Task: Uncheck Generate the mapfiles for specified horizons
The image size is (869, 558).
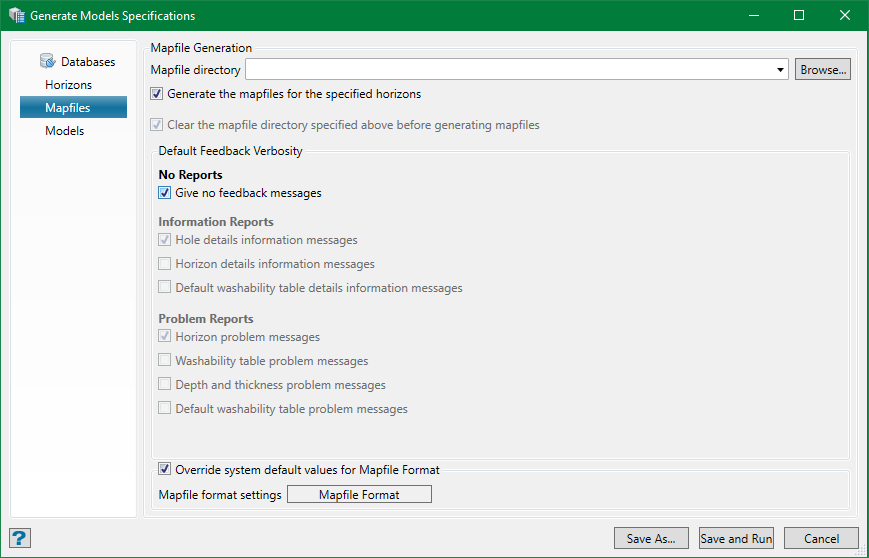Action: point(157,94)
